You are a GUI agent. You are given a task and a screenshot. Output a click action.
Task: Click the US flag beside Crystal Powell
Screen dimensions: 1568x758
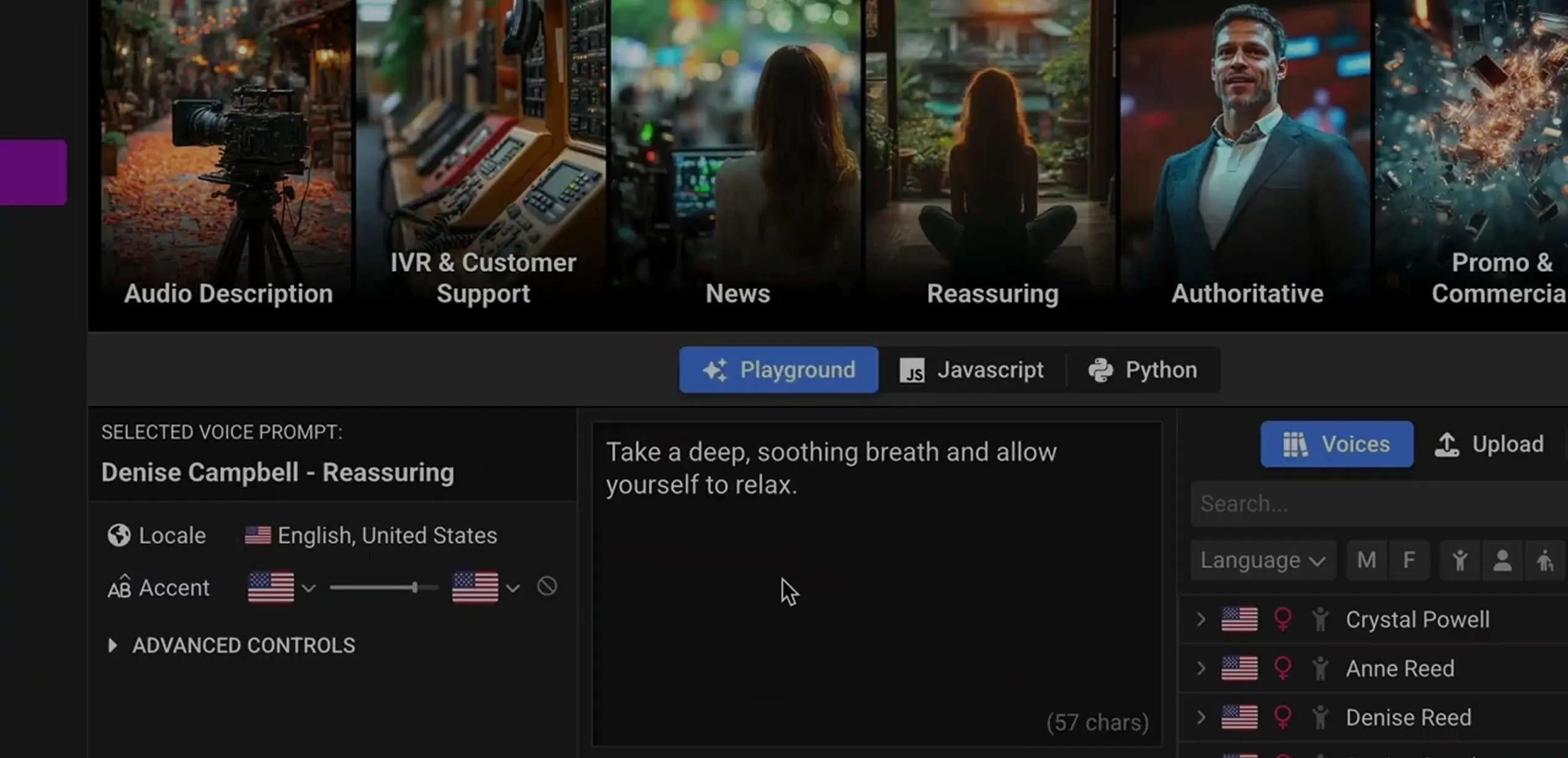point(1239,619)
